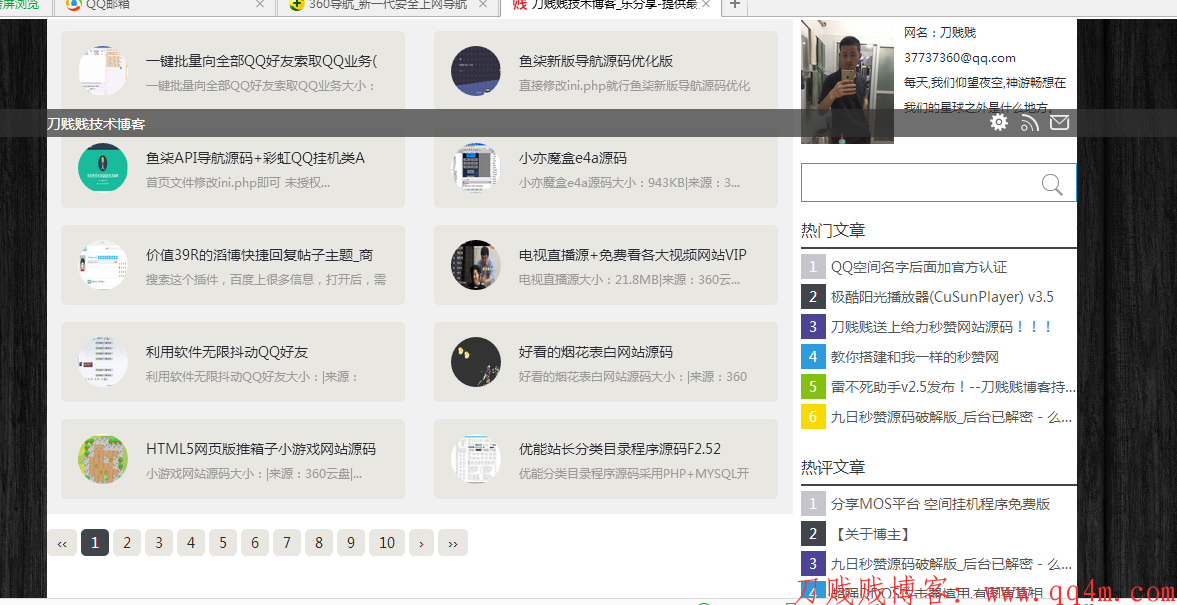Click thumbnail of 鱼柒新版导航源码优化版 post
The image size is (1177, 605).
[x=476, y=71]
